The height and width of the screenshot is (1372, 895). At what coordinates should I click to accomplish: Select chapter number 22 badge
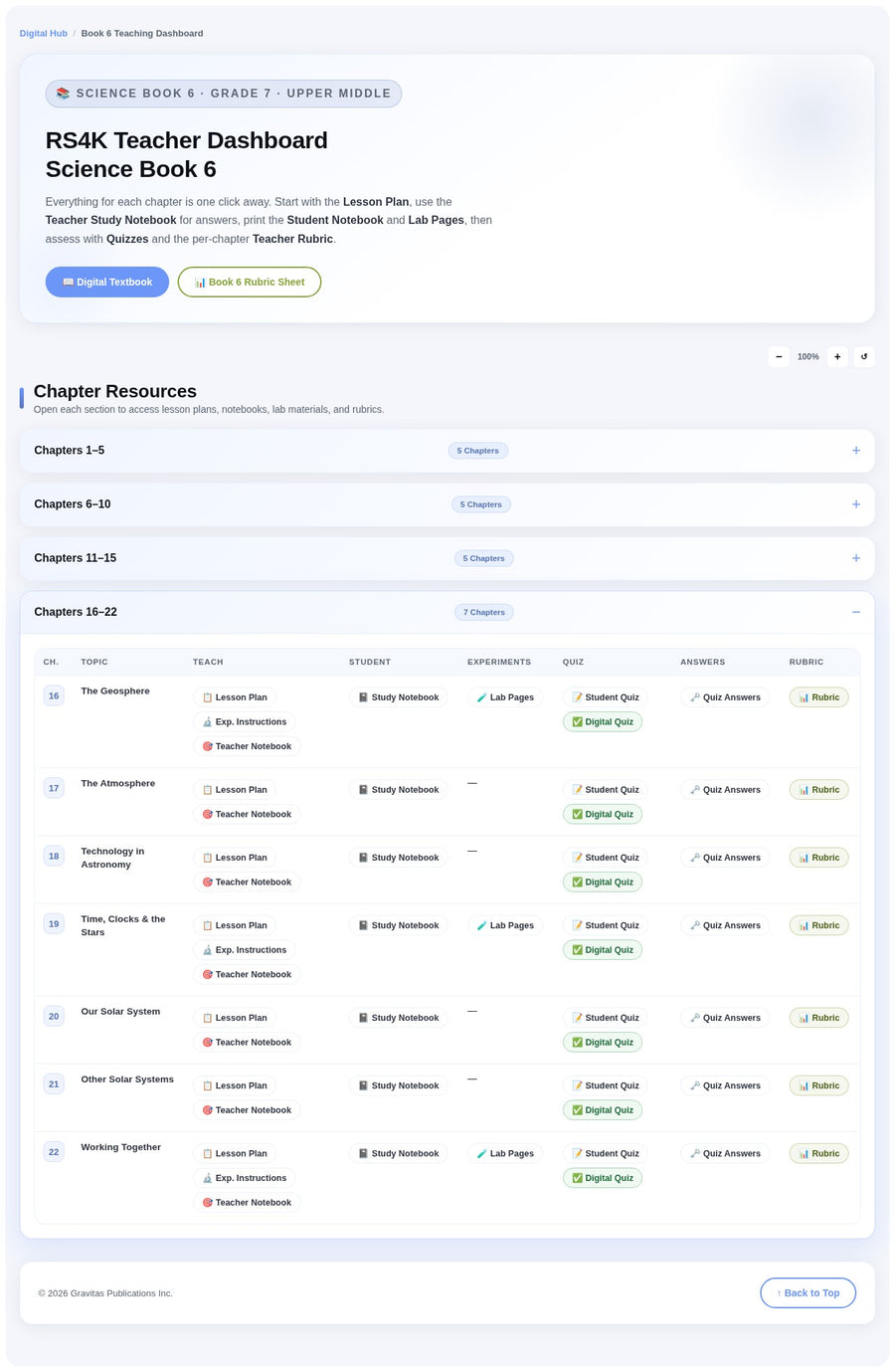coord(54,1152)
